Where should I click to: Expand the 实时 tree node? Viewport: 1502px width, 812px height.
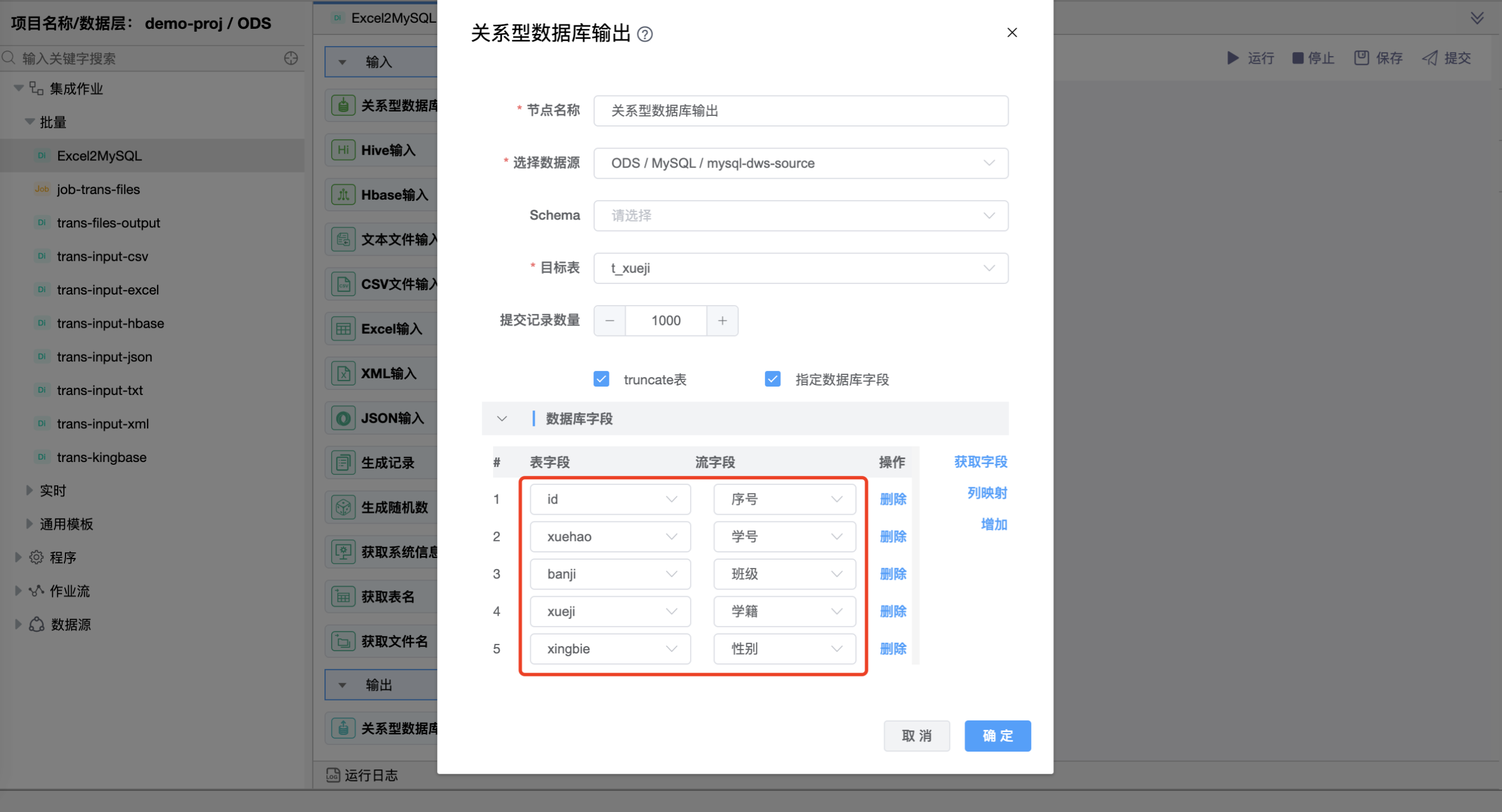(29, 490)
